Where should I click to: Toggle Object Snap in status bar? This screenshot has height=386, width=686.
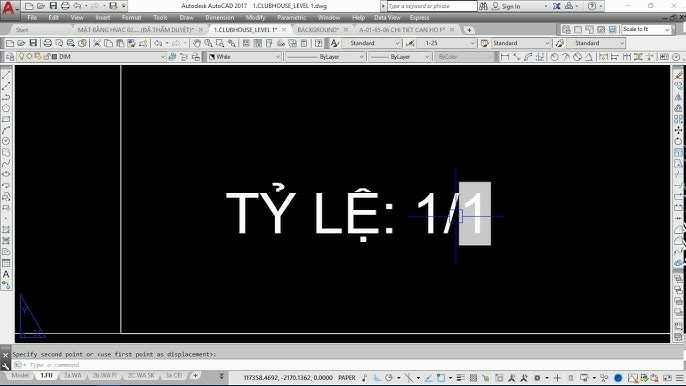(441, 377)
